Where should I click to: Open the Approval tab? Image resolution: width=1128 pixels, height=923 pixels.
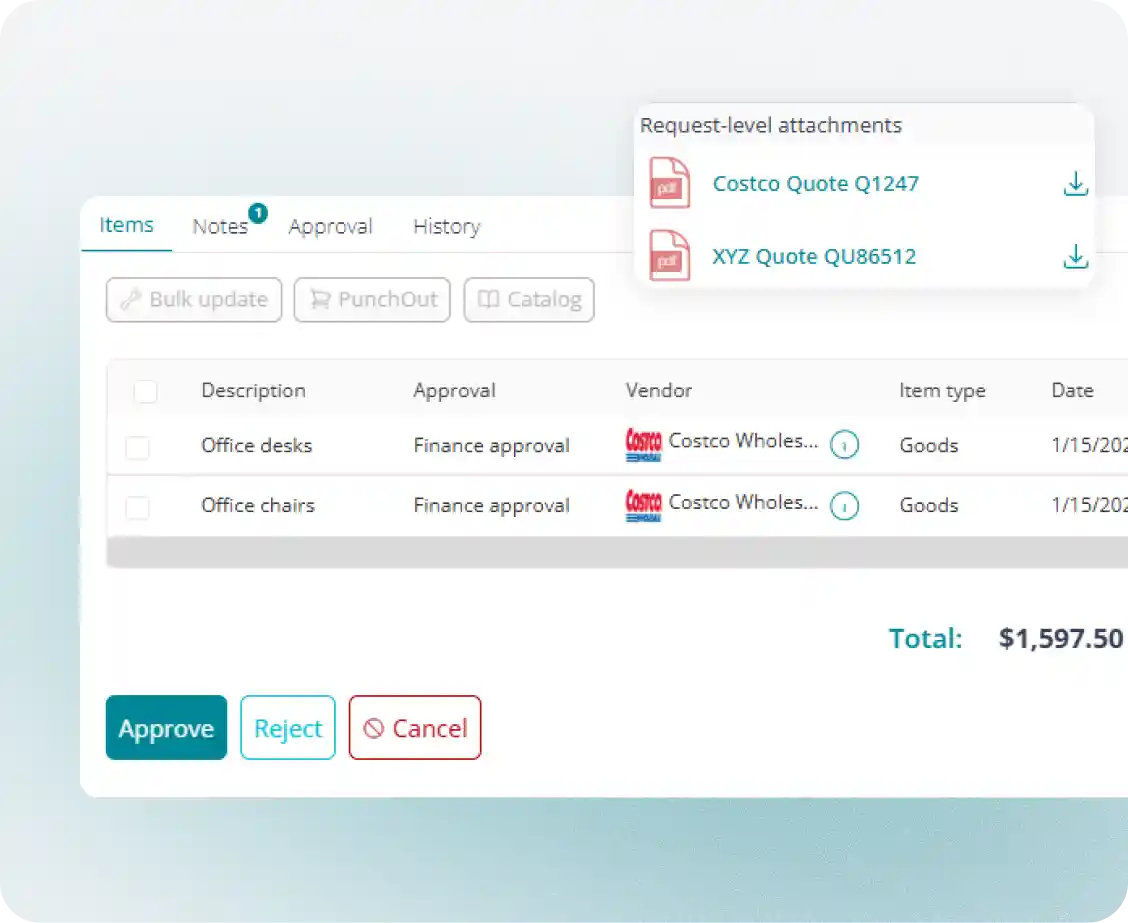pos(330,227)
